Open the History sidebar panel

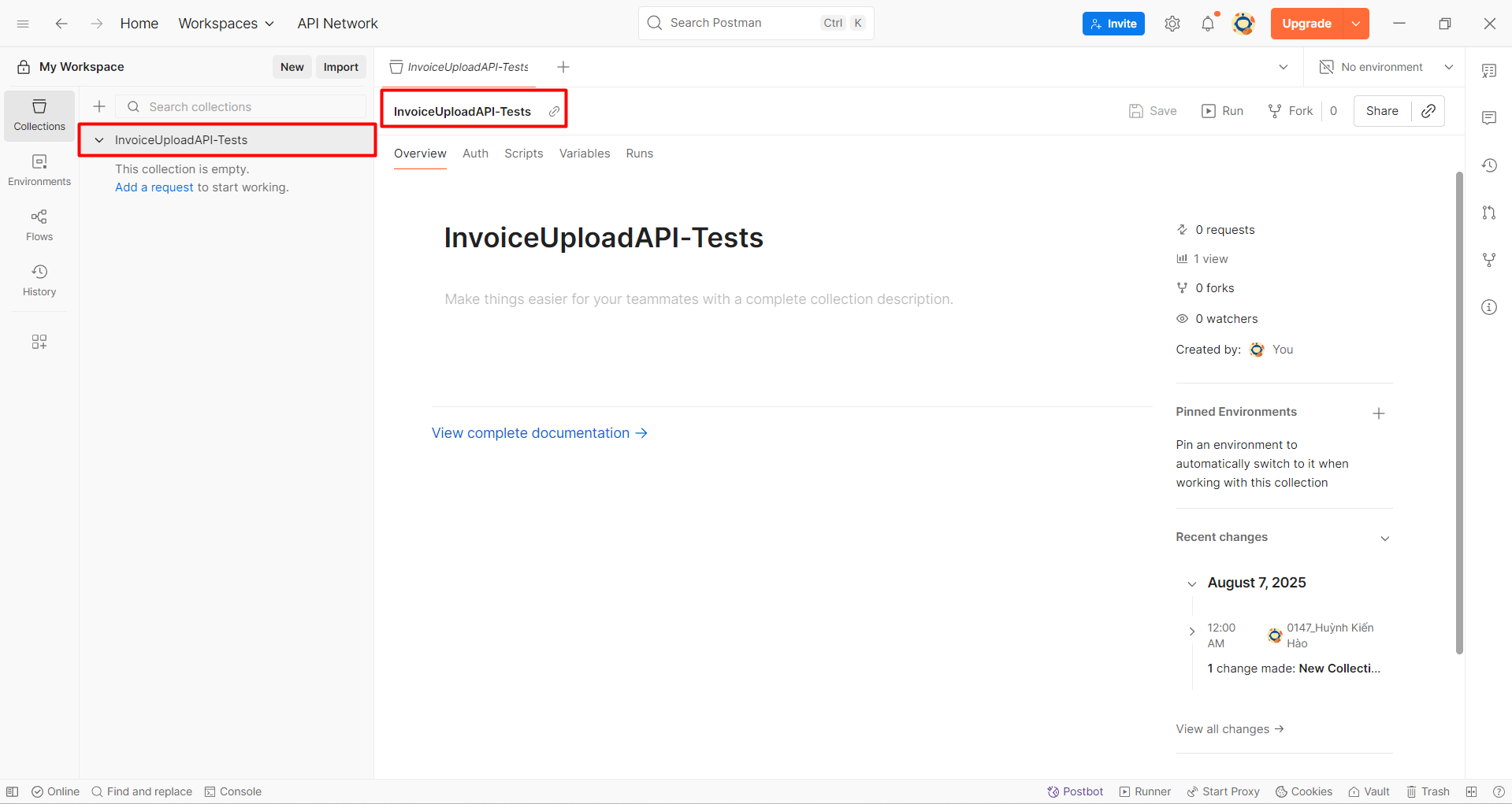point(39,280)
